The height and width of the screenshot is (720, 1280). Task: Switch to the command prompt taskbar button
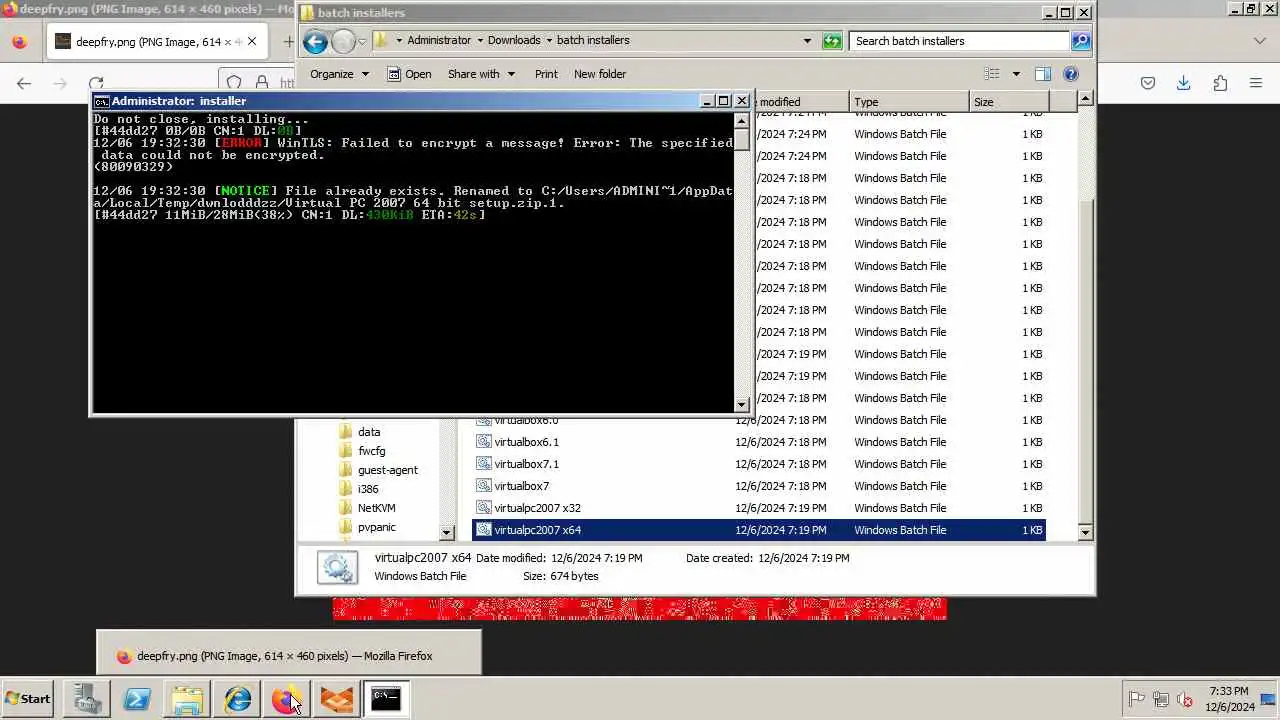(x=386, y=699)
